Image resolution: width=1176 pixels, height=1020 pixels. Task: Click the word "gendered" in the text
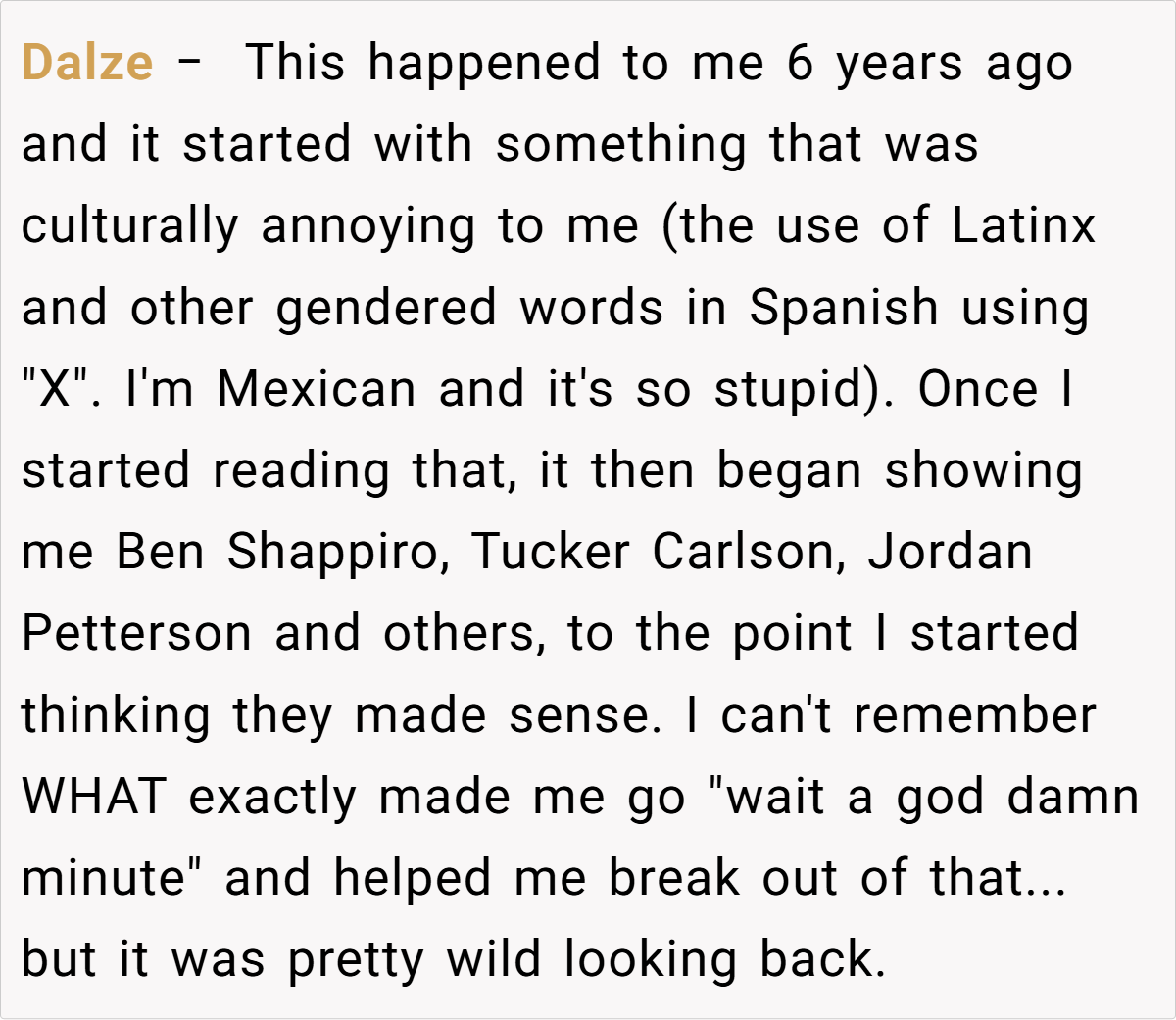pos(385,308)
